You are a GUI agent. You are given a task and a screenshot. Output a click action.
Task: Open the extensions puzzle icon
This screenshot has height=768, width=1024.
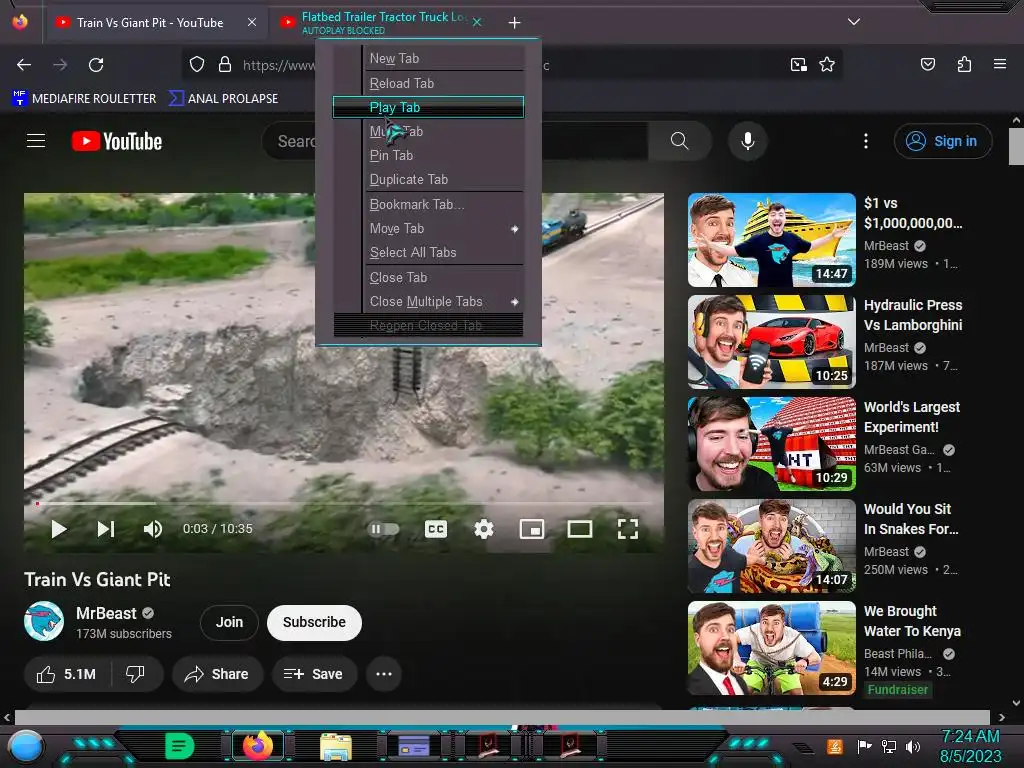pos(964,64)
